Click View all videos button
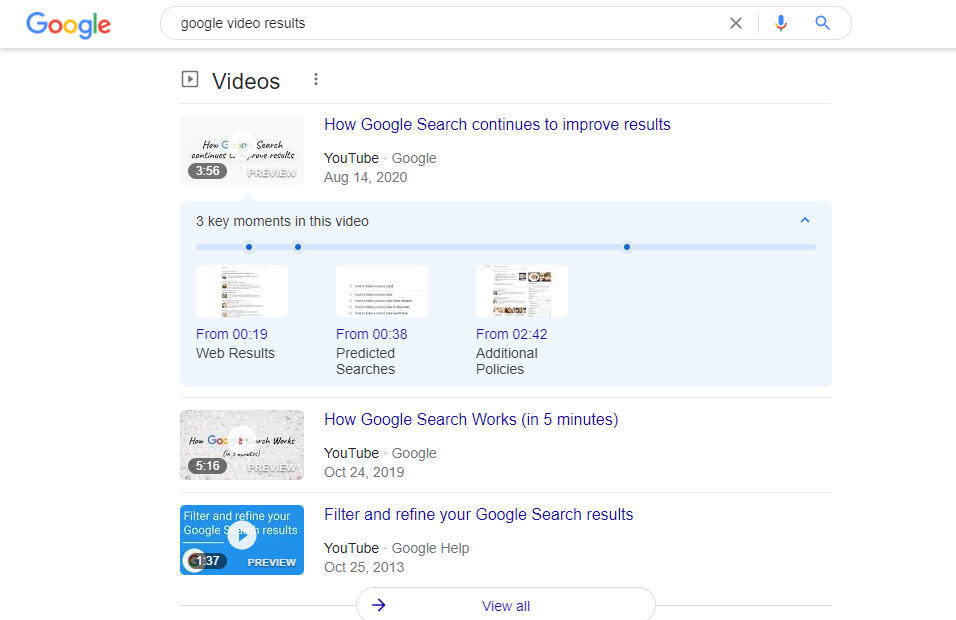 pos(505,605)
